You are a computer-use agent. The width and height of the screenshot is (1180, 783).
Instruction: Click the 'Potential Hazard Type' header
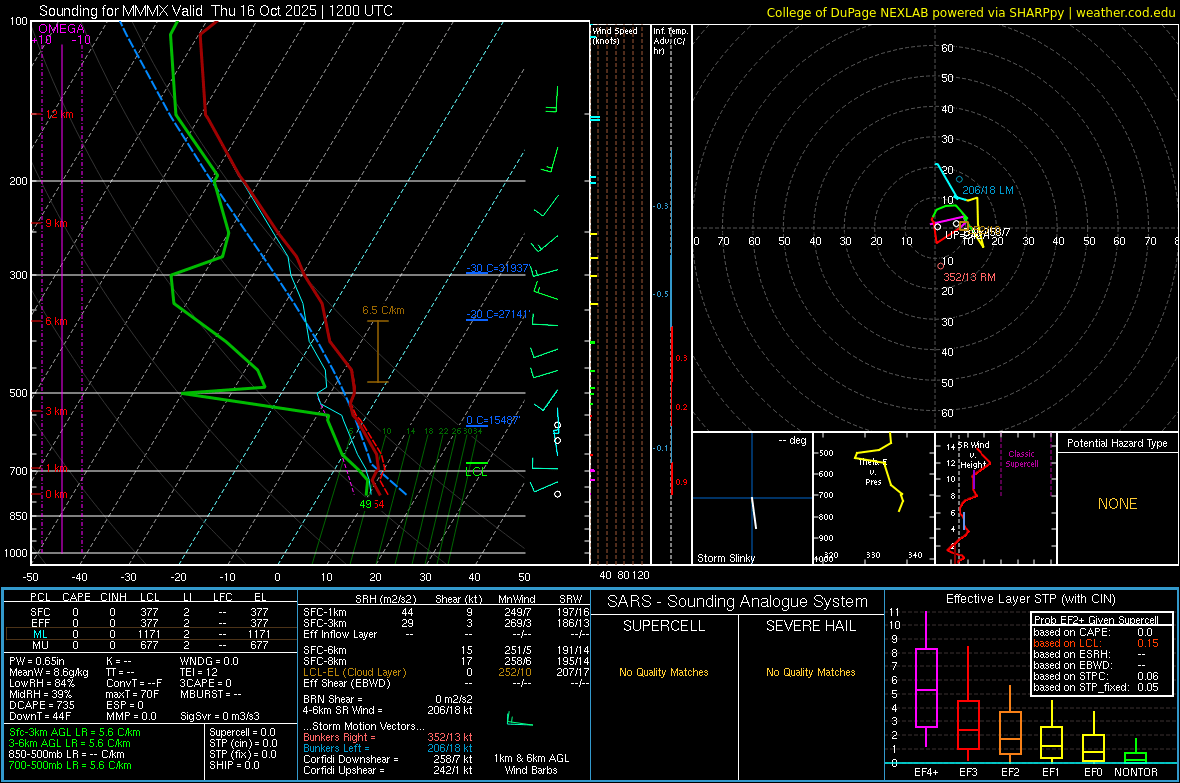[x=1117, y=443]
